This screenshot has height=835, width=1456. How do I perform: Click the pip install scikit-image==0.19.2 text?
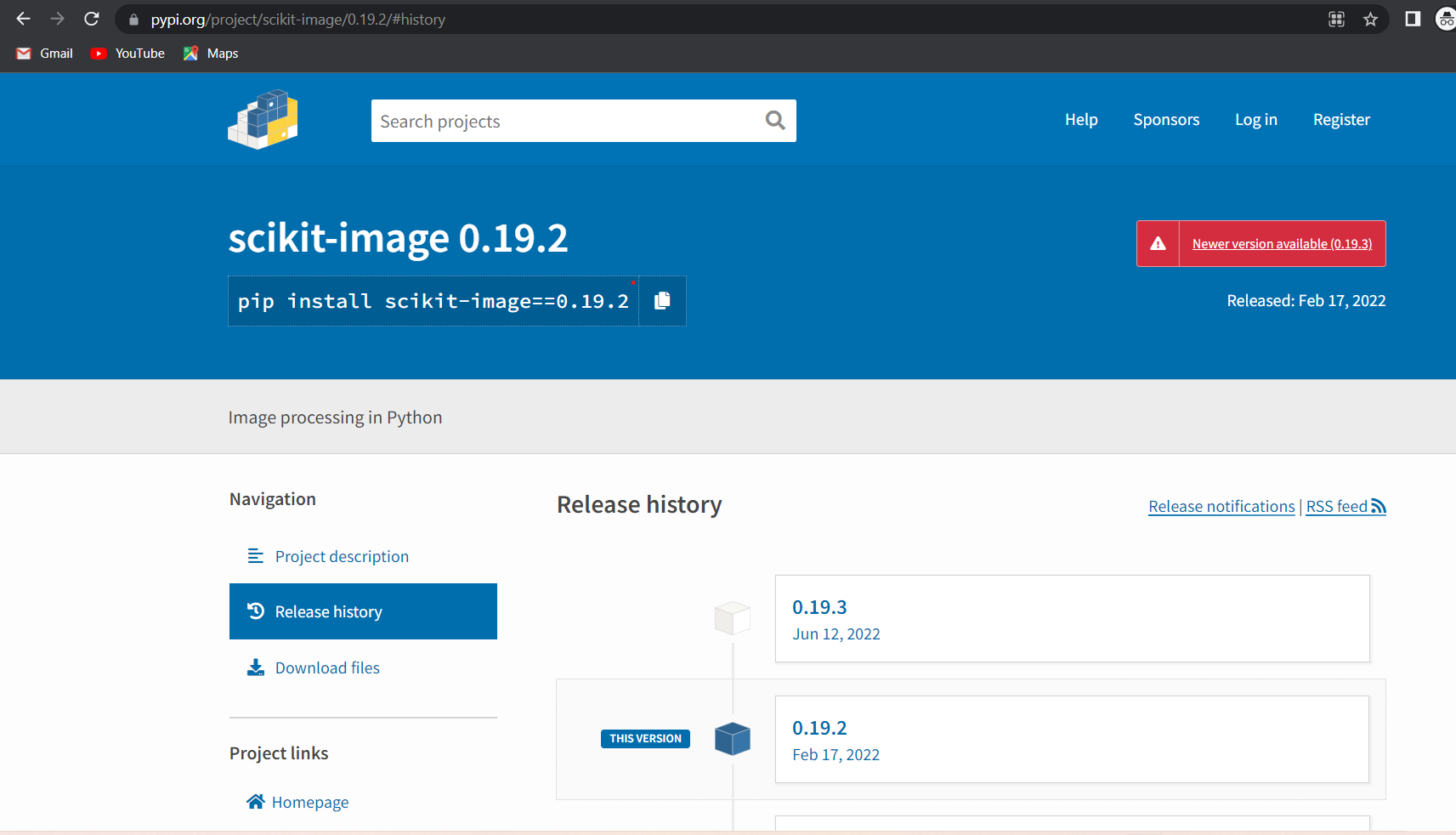click(x=433, y=301)
